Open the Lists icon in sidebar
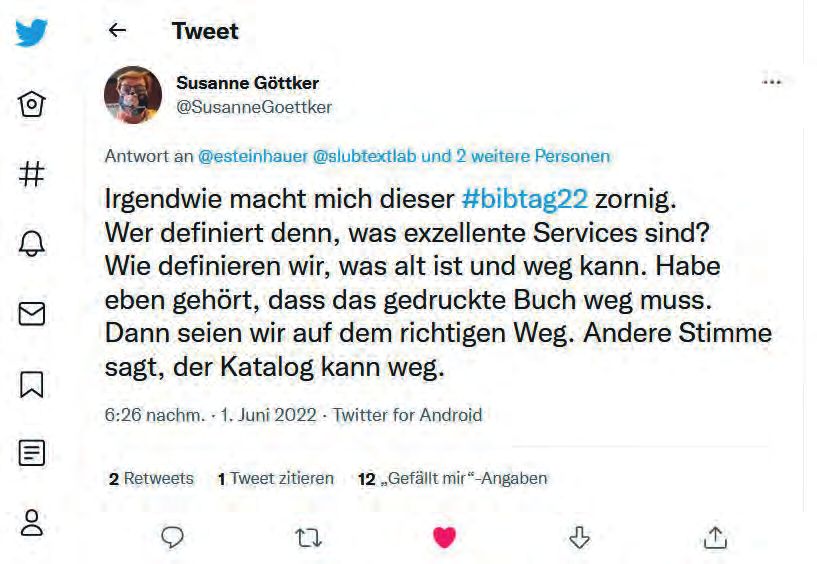The width and height of the screenshot is (817, 564). [x=31, y=452]
